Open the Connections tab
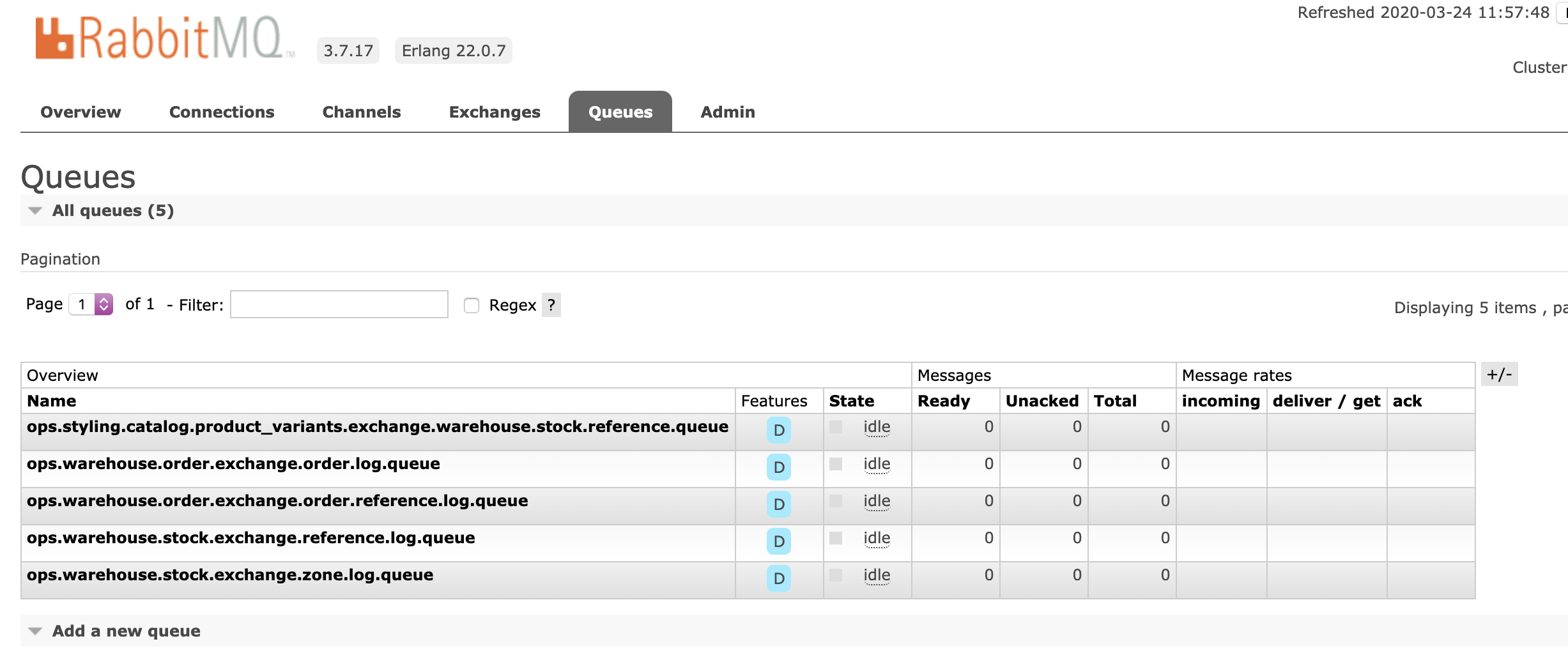 point(221,112)
